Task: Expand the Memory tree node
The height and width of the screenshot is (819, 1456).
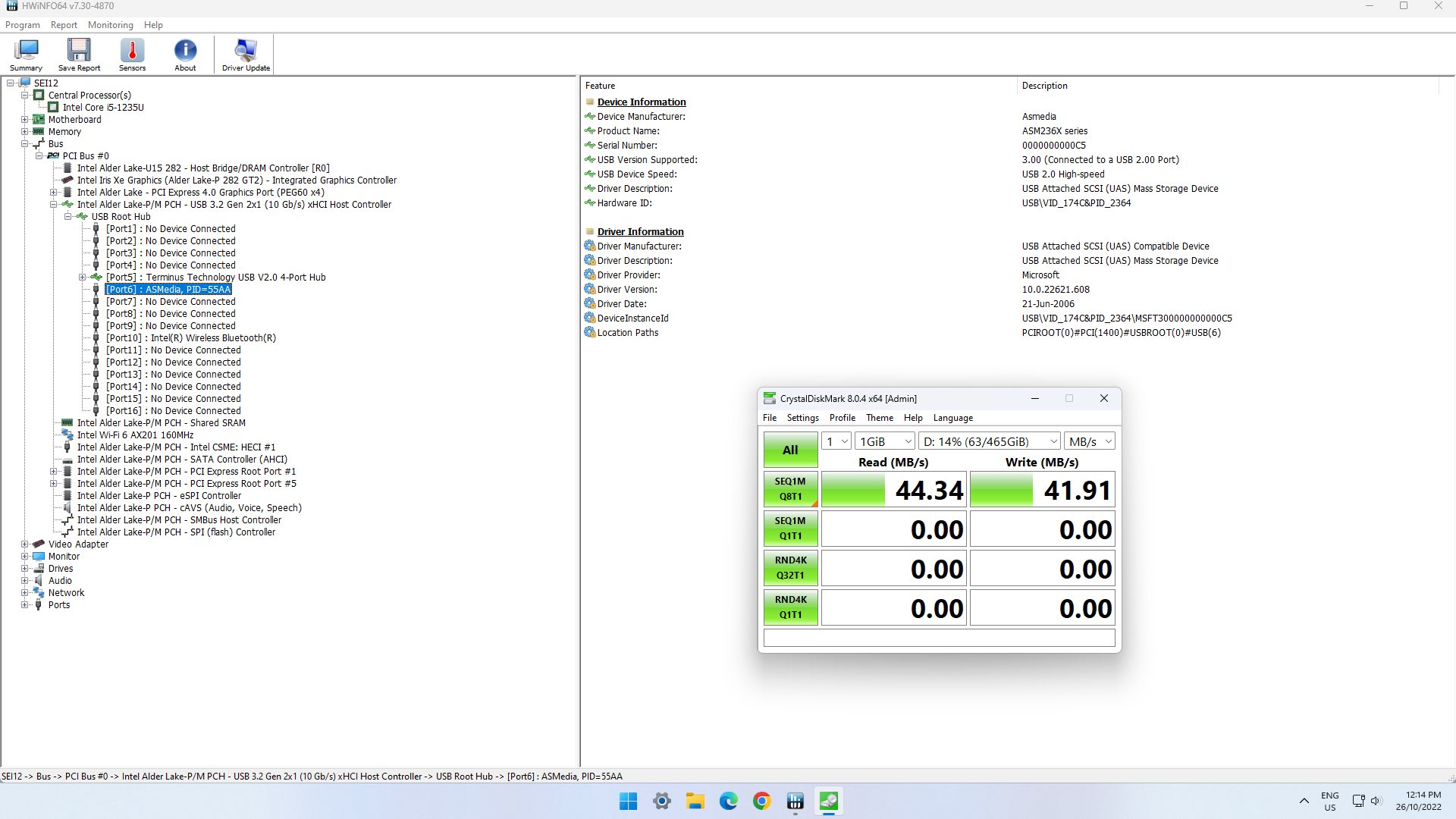Action: tap(24, 132)
